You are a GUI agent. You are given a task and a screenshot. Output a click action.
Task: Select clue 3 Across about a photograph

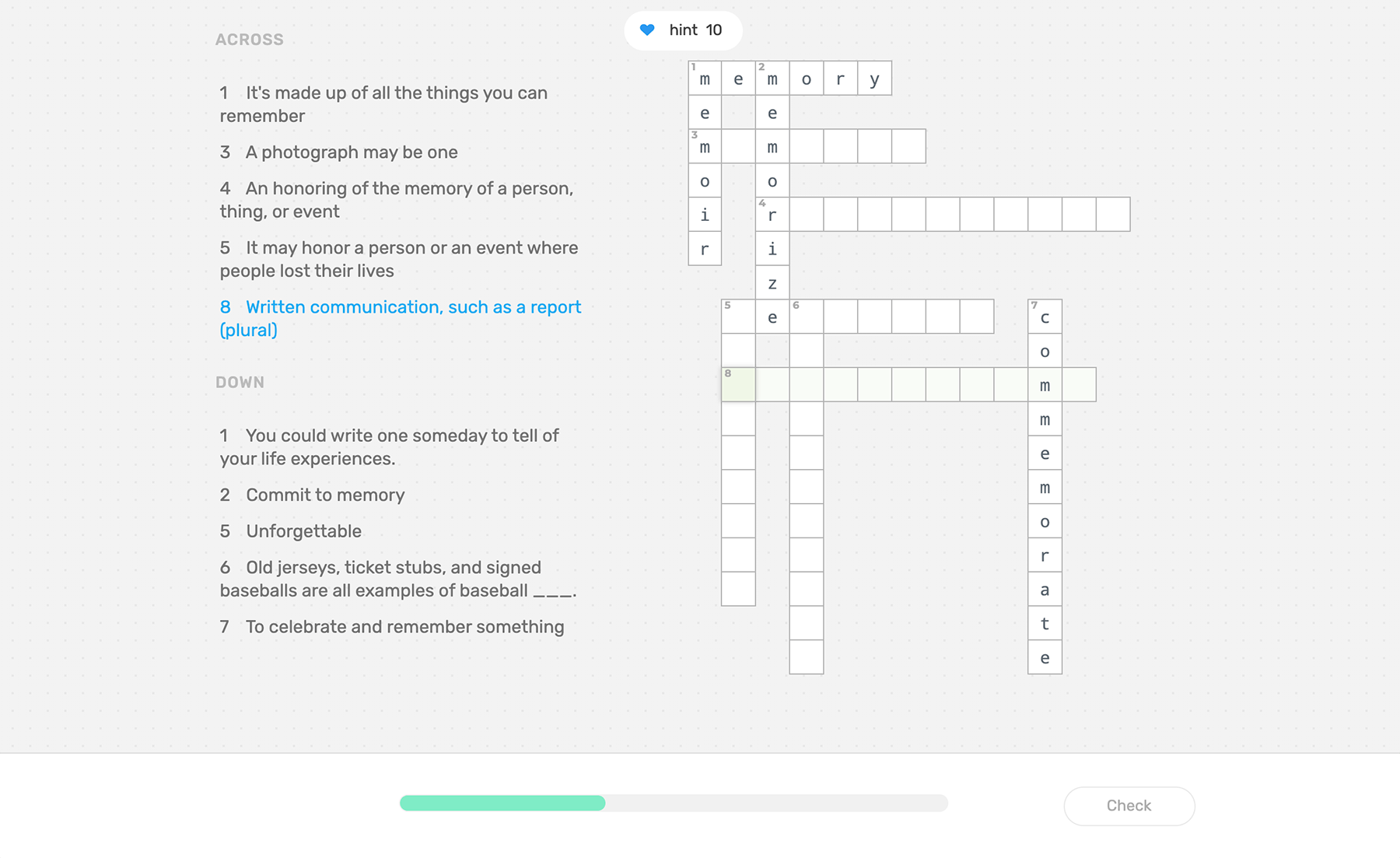click(338, 152)
